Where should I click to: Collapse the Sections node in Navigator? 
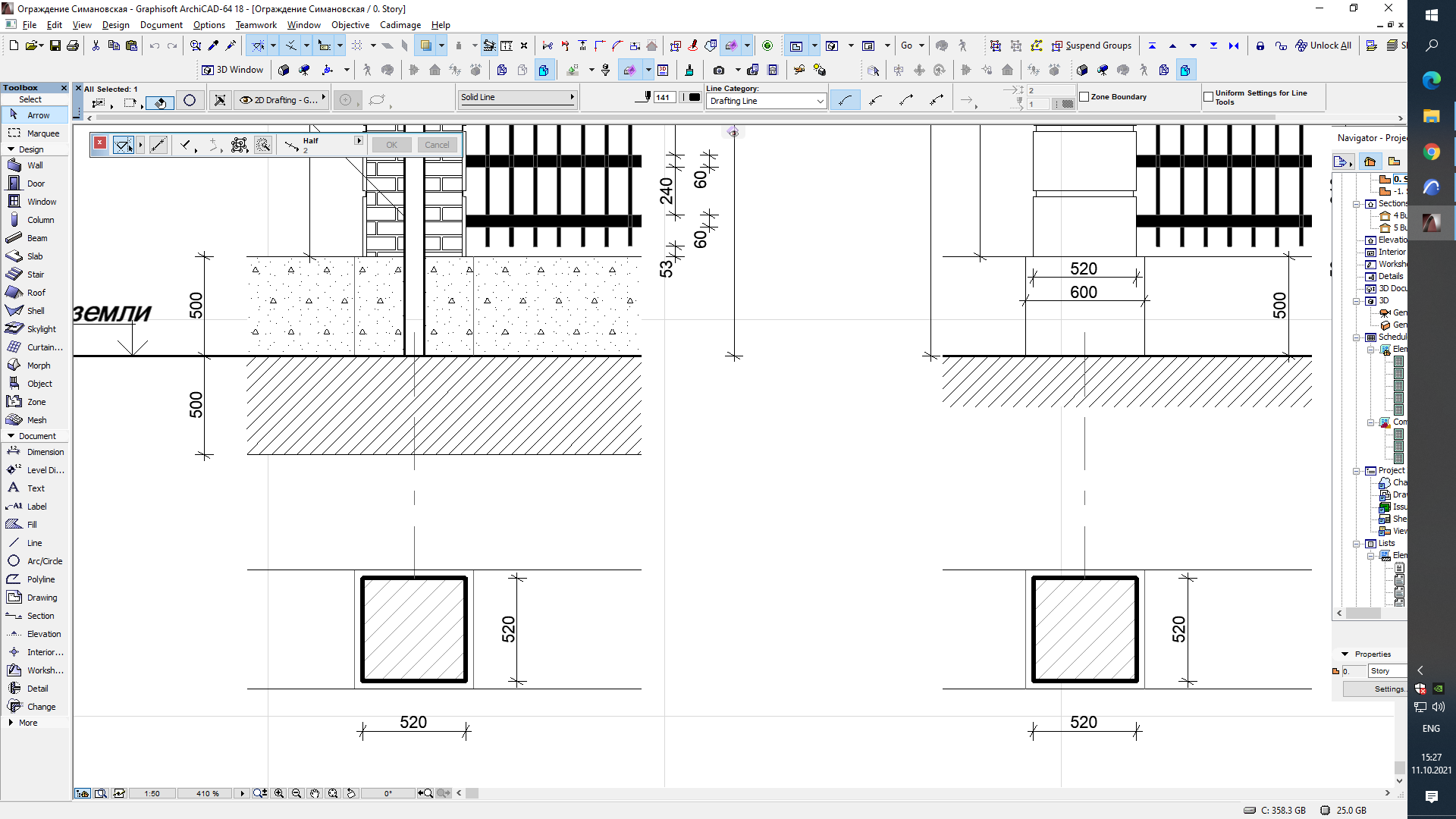(x=1356, y=203)
